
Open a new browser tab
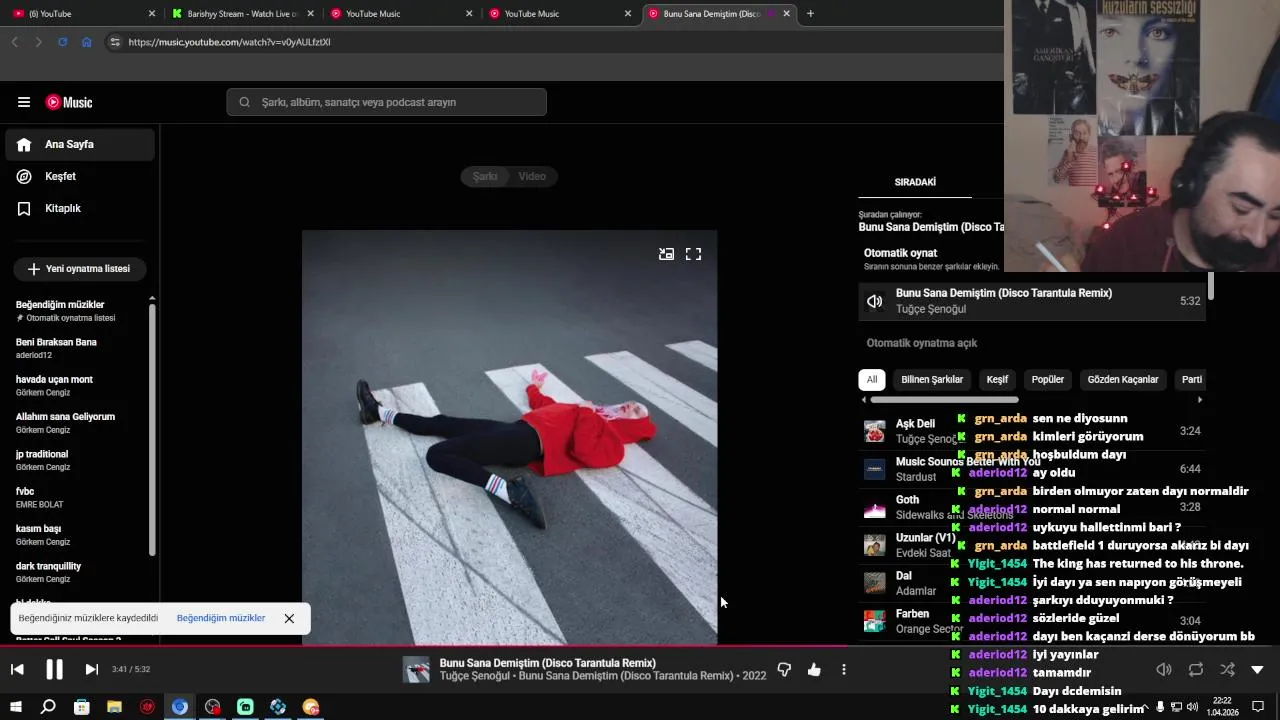coord(810,14)
